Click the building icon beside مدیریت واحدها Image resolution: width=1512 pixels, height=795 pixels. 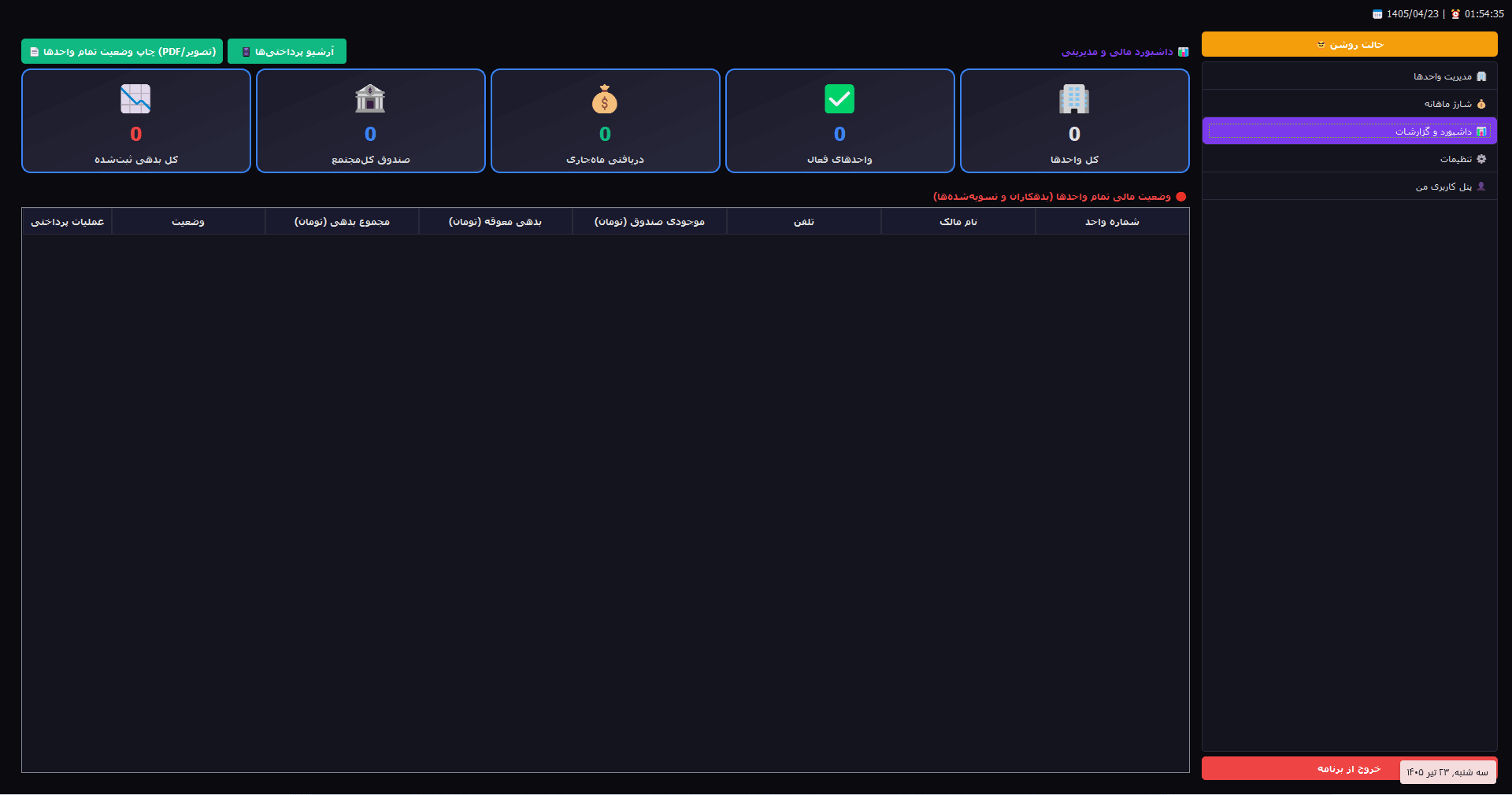pyautogui.click(x=1481, y=76)
